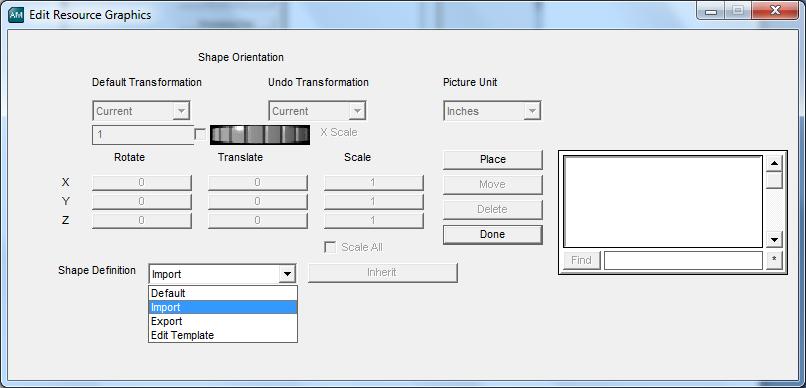Screen dimensions: 806x388
Task: Open the Picture Unit Inches dropdown
Action: tap(492, 111)
